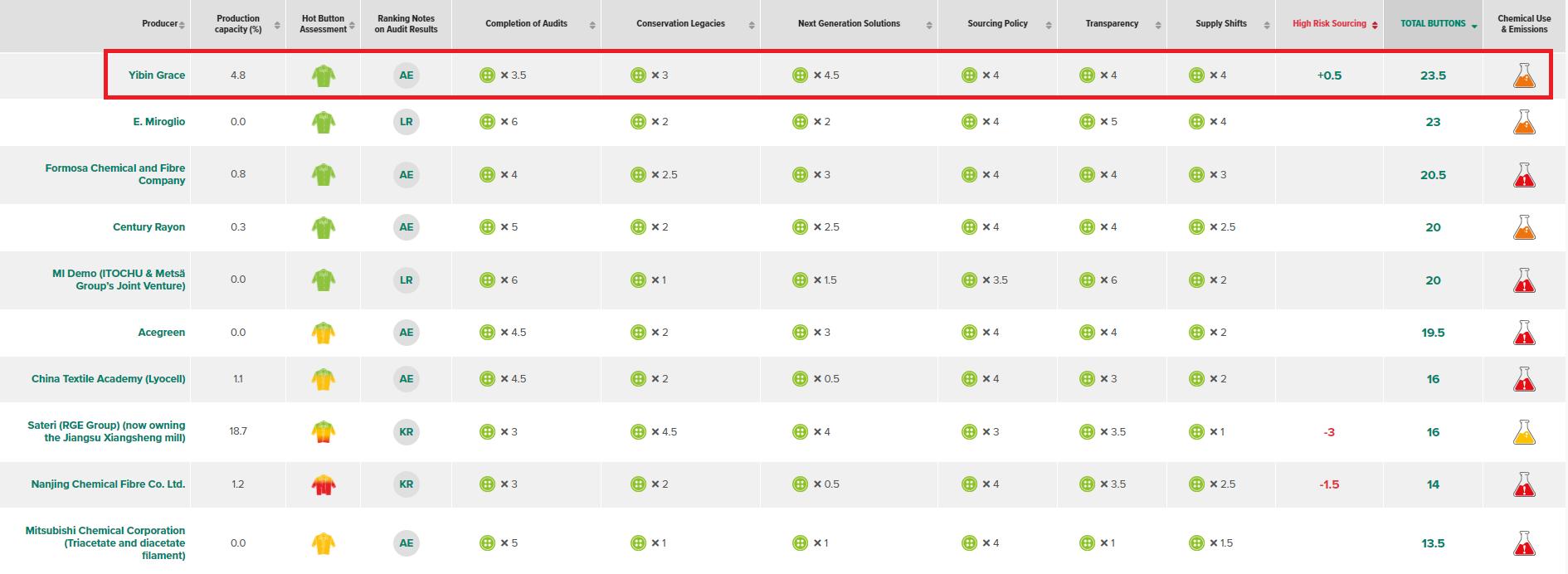Click Mitsubishi Chemical yellow shirt icon
This screenshot has height=574, width=1568.
point(323,543)
